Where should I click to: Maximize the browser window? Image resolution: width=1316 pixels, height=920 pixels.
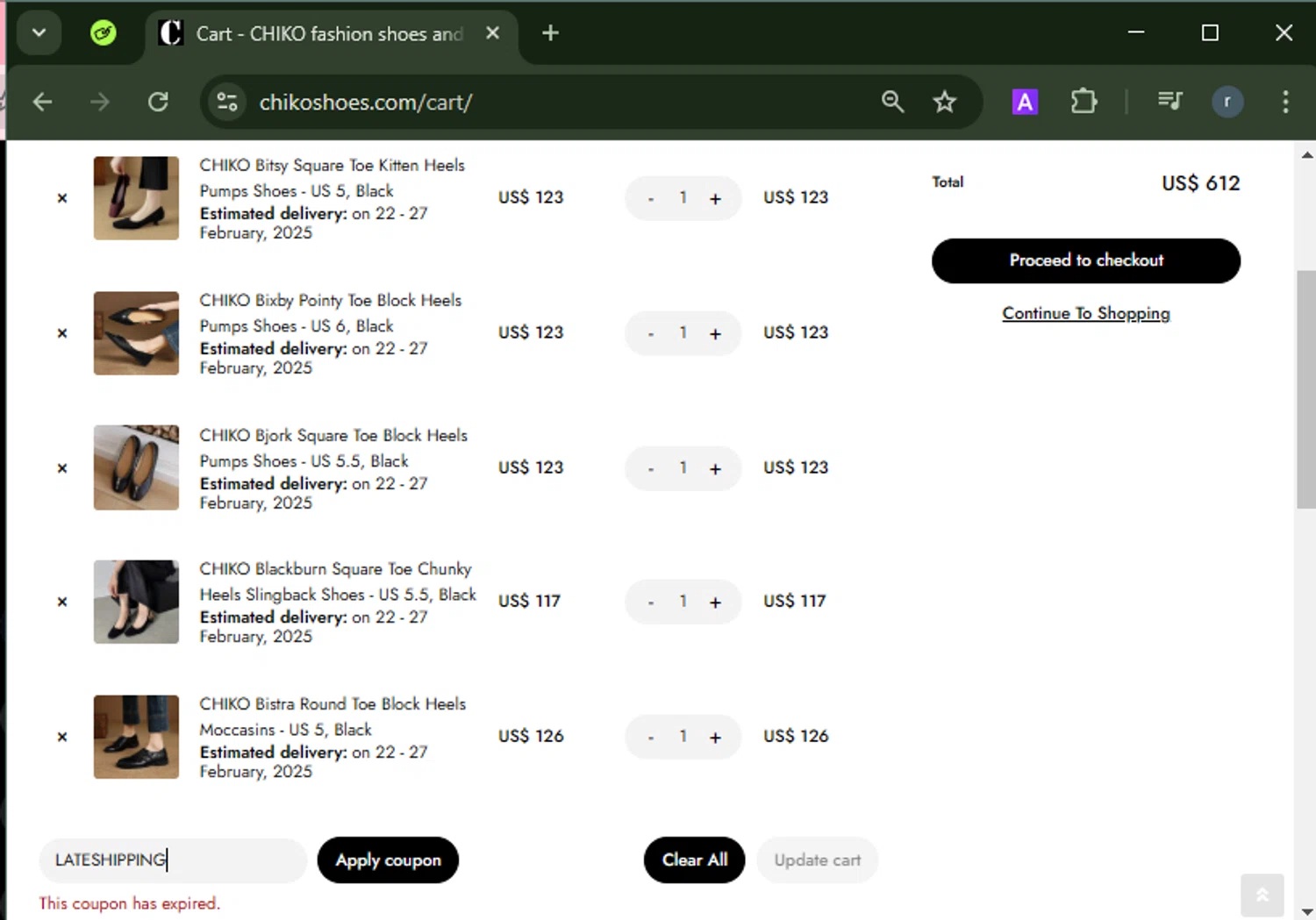click(x=1210, y=32)
